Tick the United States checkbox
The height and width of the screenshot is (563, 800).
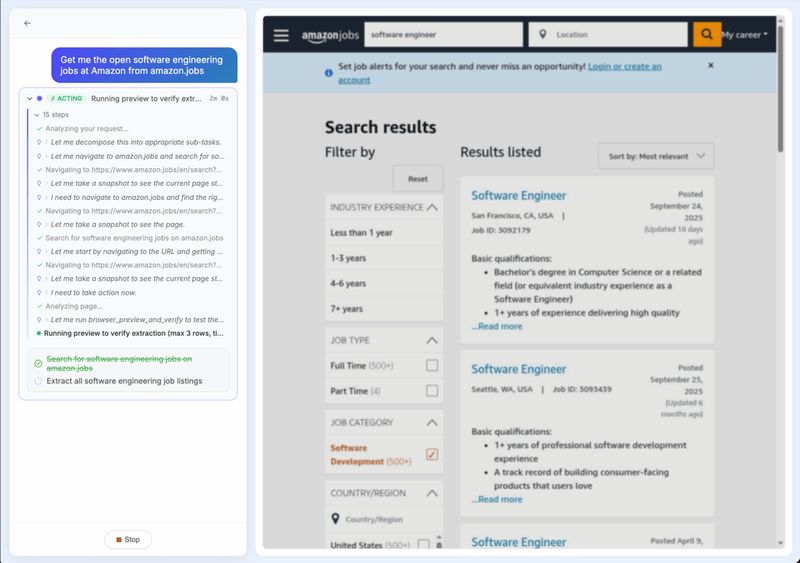(423, 545)
